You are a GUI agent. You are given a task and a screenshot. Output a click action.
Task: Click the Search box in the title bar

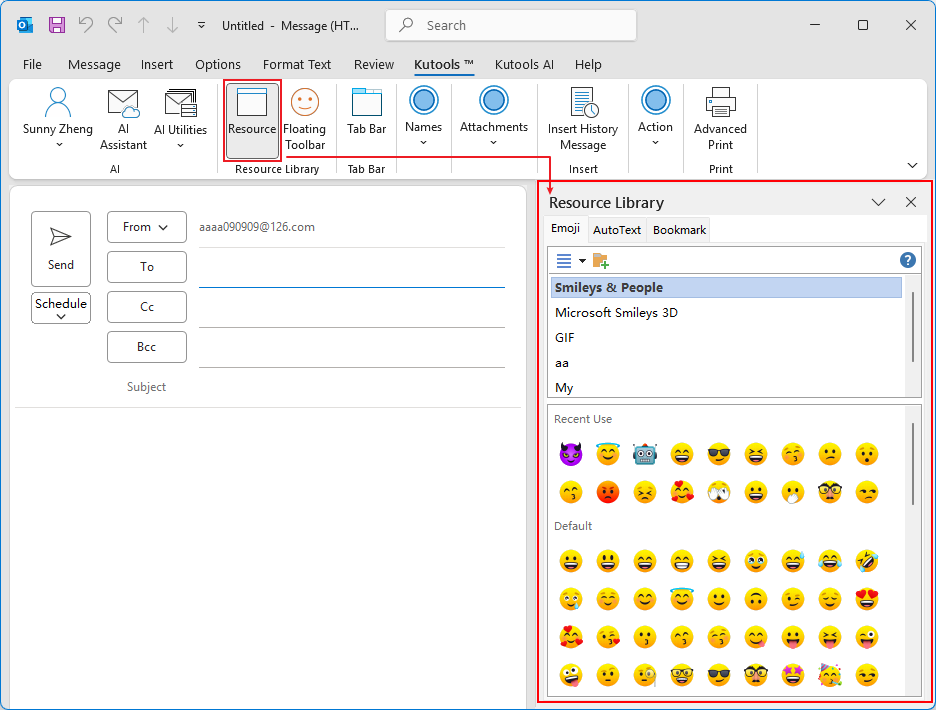511,25
